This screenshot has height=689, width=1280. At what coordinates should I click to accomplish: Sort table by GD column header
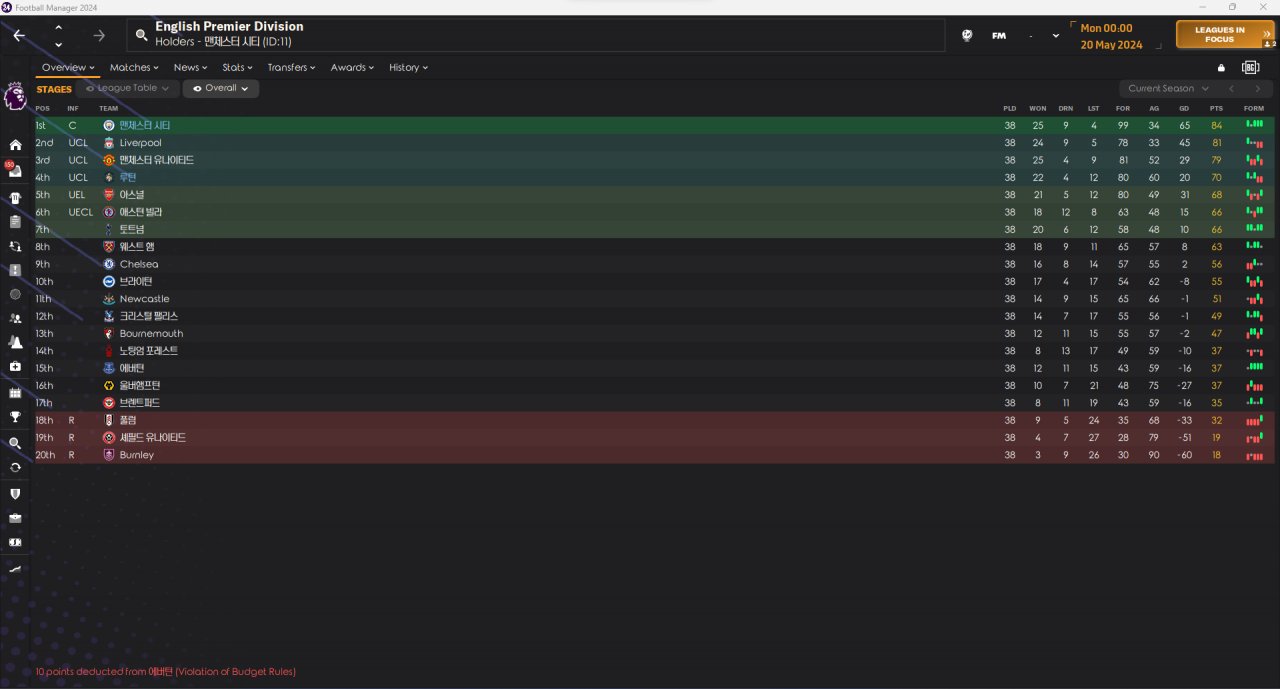1184,108
